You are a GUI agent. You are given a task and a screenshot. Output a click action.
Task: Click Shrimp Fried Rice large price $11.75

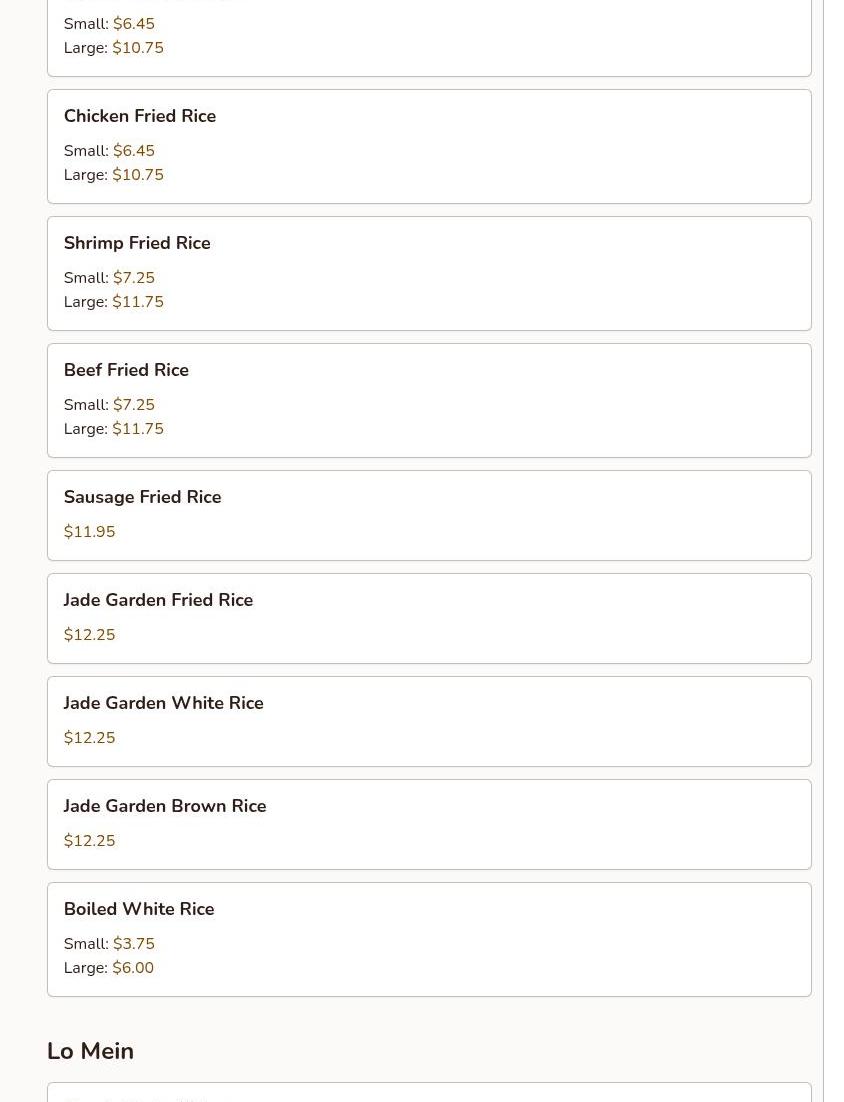pos(138,302)
